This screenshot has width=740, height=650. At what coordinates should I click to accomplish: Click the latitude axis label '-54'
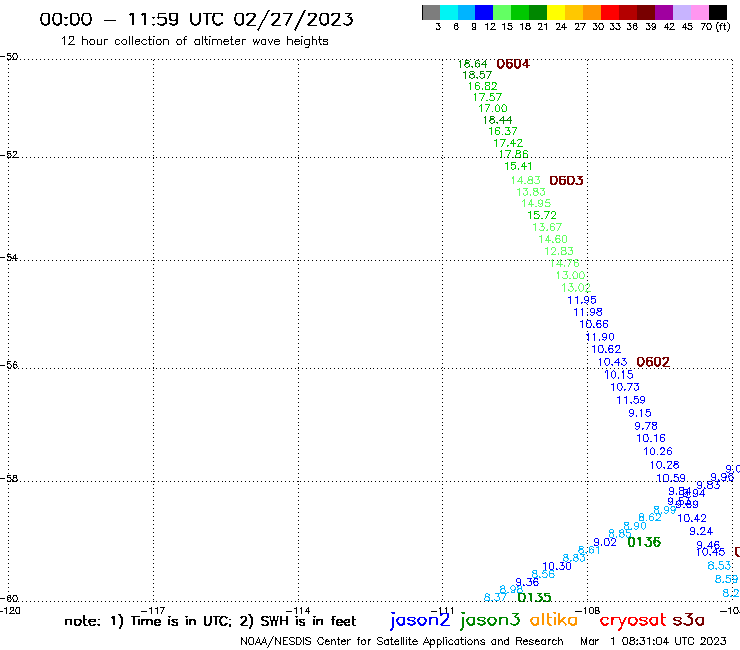click(9, 257)
